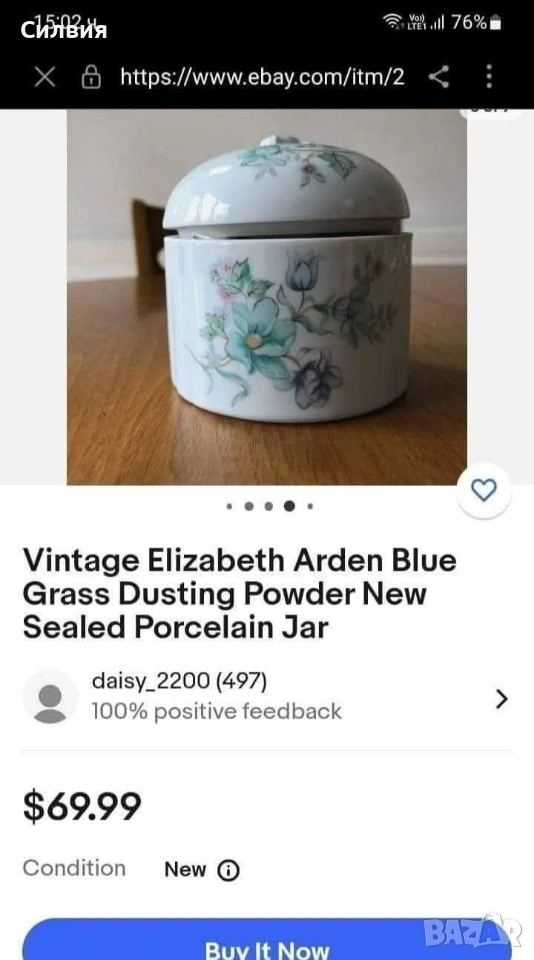
Task: Tap the ebay.com URL address bar
Action: pos(262,77)
